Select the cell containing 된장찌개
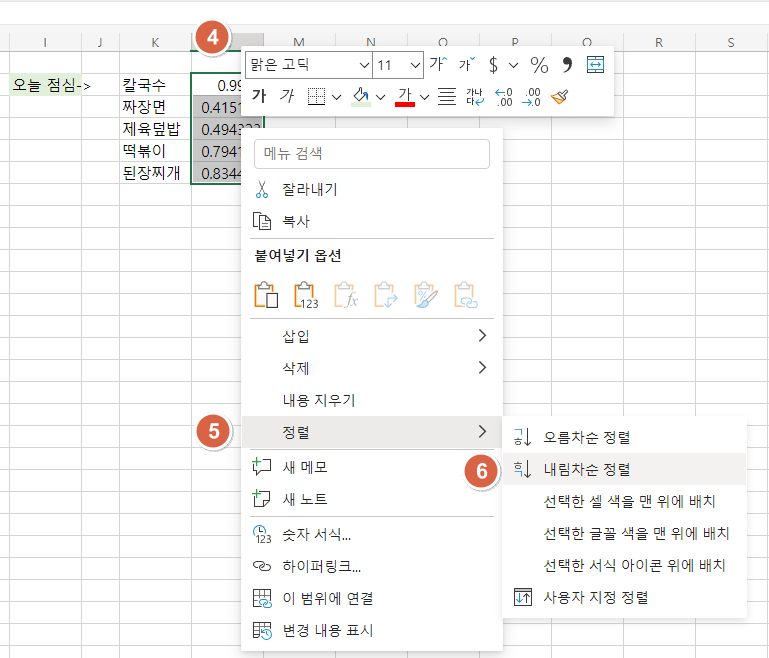Screen dimensions: 769x658 pos(155,173)
